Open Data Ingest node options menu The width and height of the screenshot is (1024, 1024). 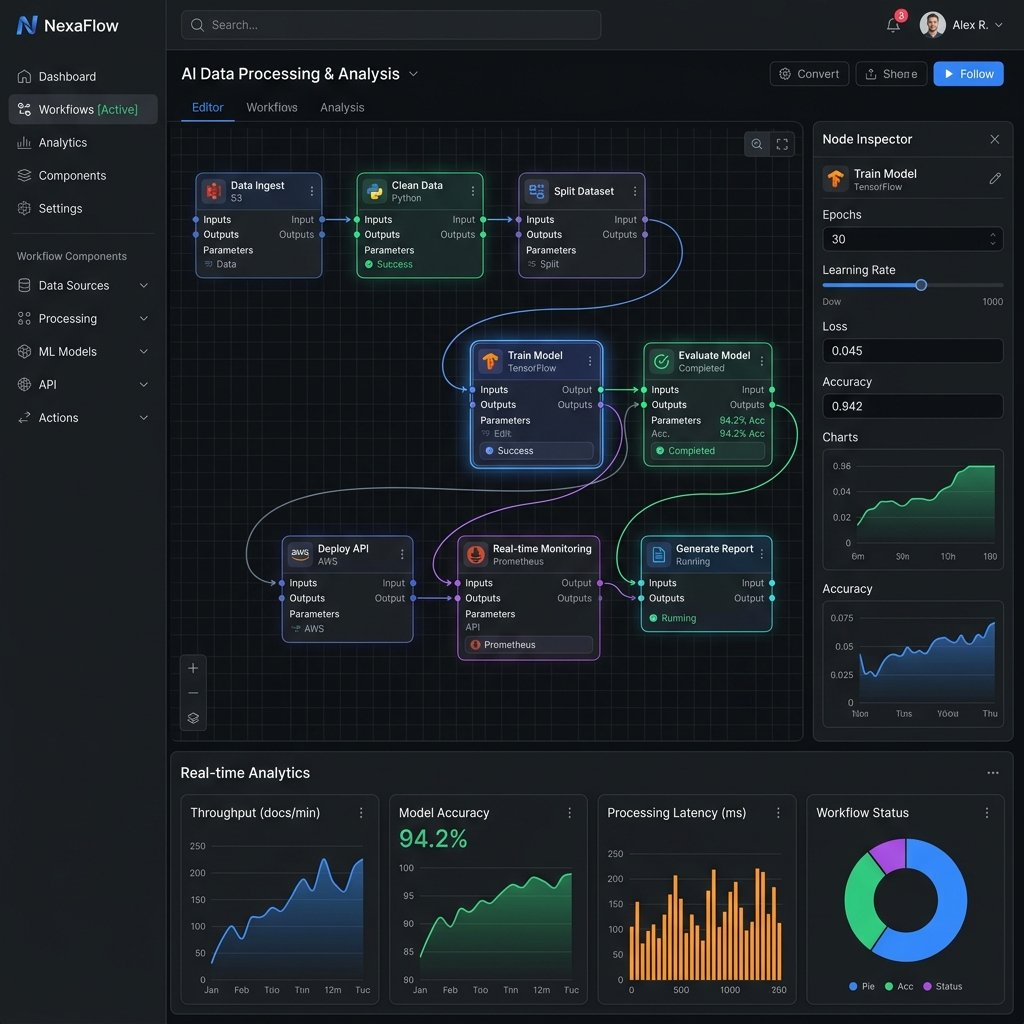312,191
